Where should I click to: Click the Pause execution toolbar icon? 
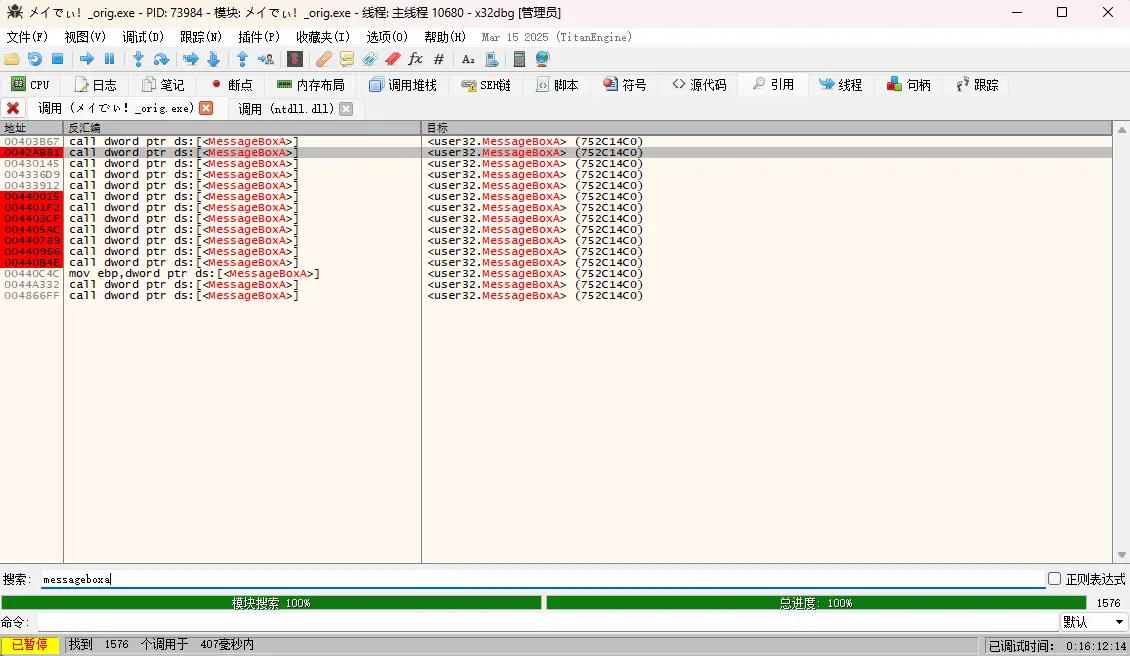(110, 59)
